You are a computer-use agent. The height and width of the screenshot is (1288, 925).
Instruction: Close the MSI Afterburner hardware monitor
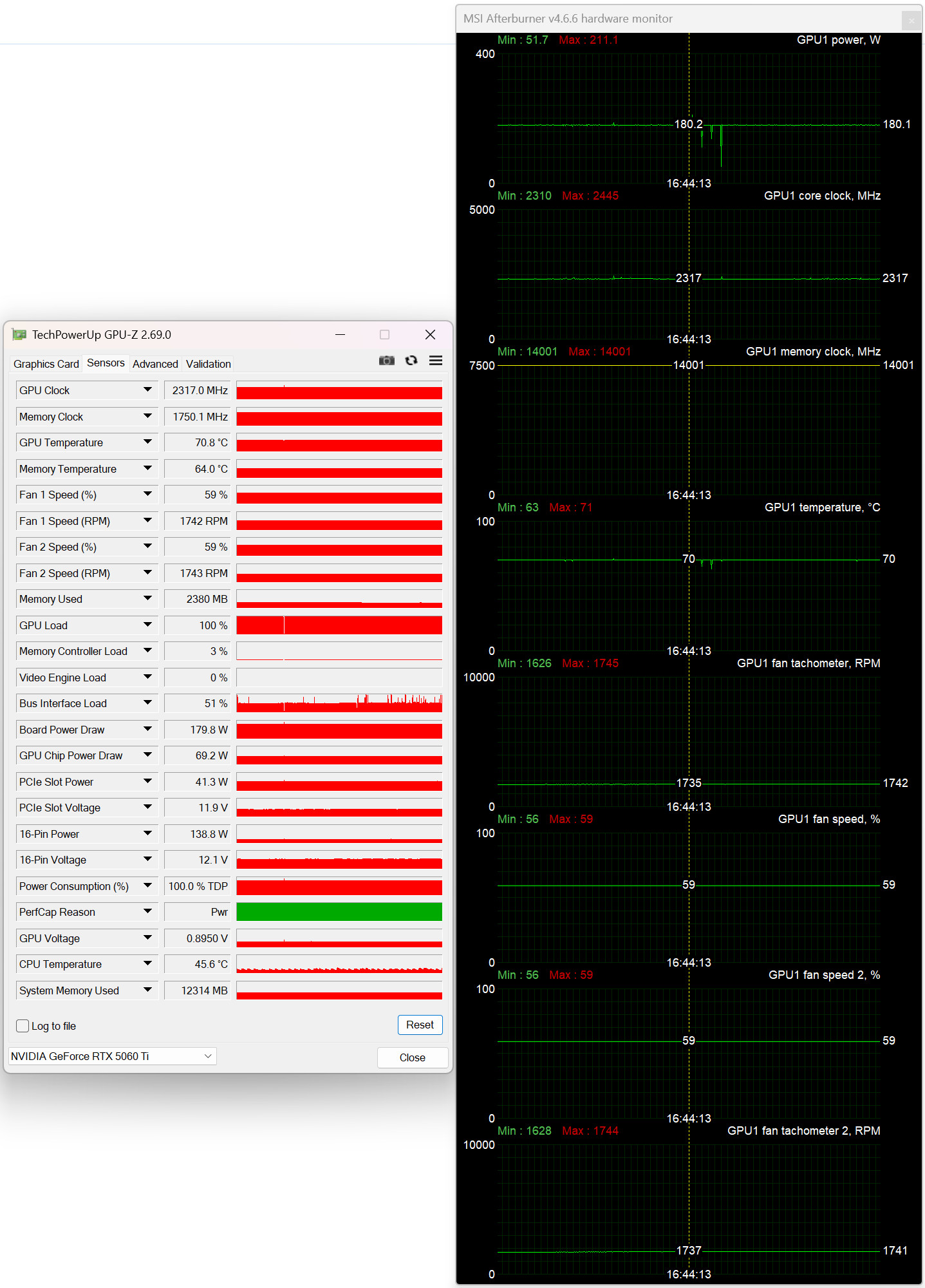point(911,20)
